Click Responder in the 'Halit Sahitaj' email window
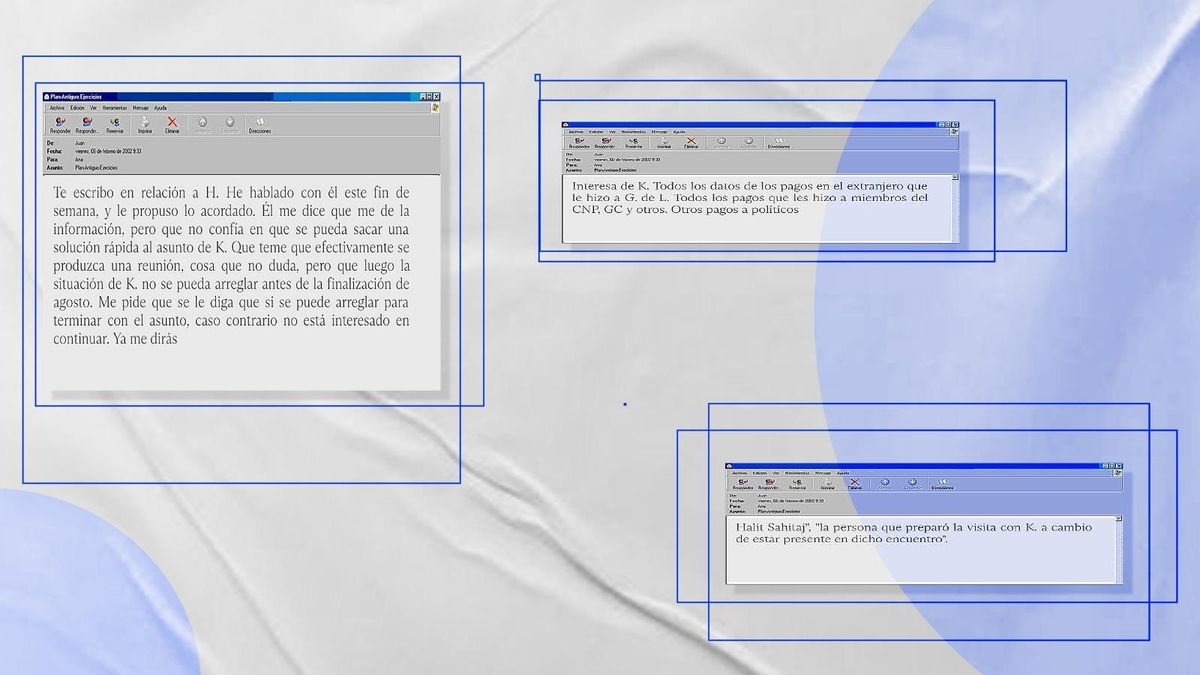The image size is (1200, 675). point(743,484)
